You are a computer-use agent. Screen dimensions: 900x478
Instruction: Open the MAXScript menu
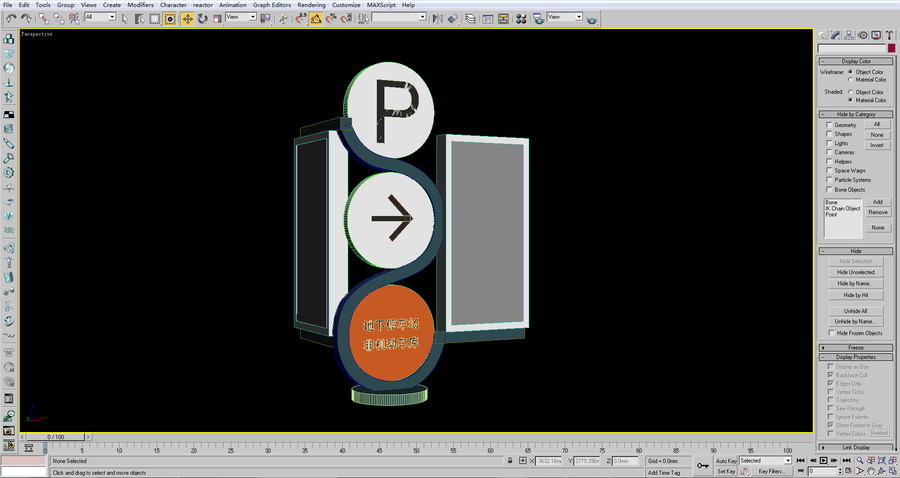click(x=382, y=5)
